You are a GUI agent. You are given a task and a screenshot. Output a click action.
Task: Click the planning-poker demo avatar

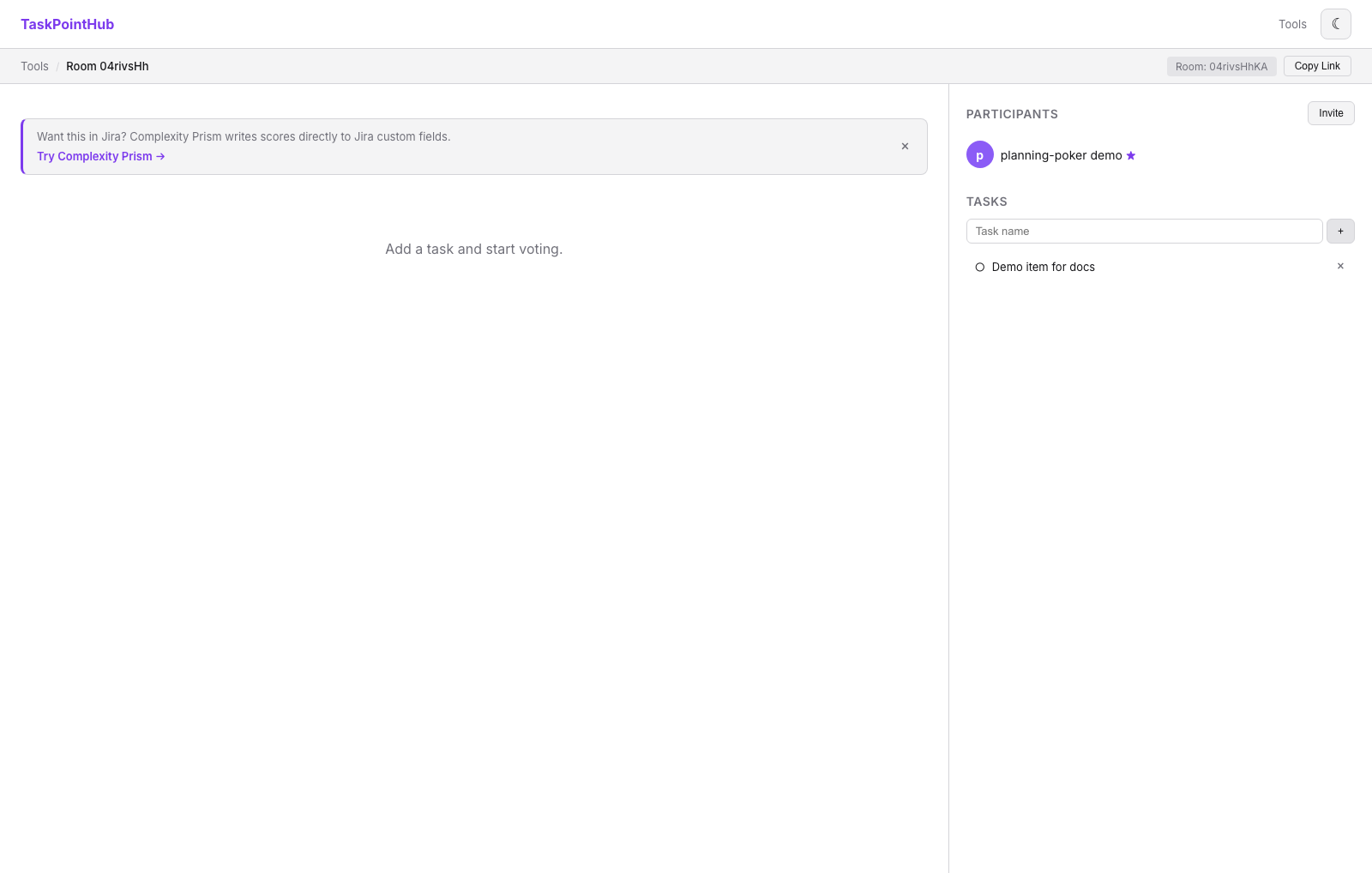[x=980, y=155]
